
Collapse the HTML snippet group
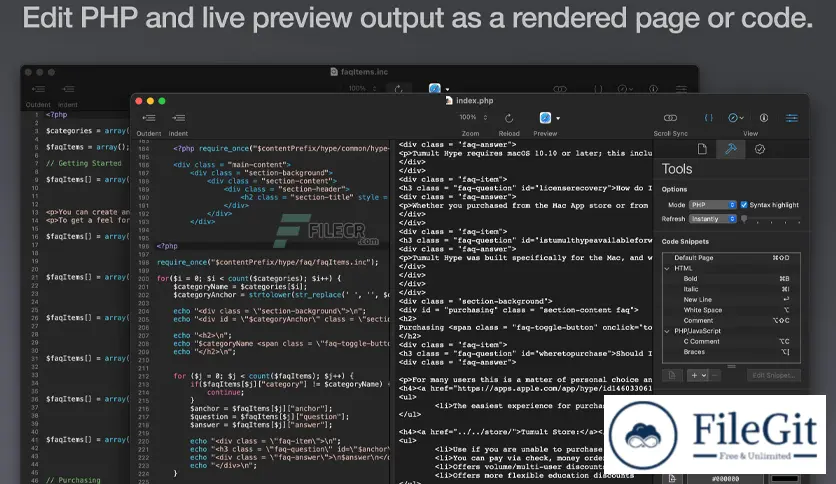(x=667, y=269)
